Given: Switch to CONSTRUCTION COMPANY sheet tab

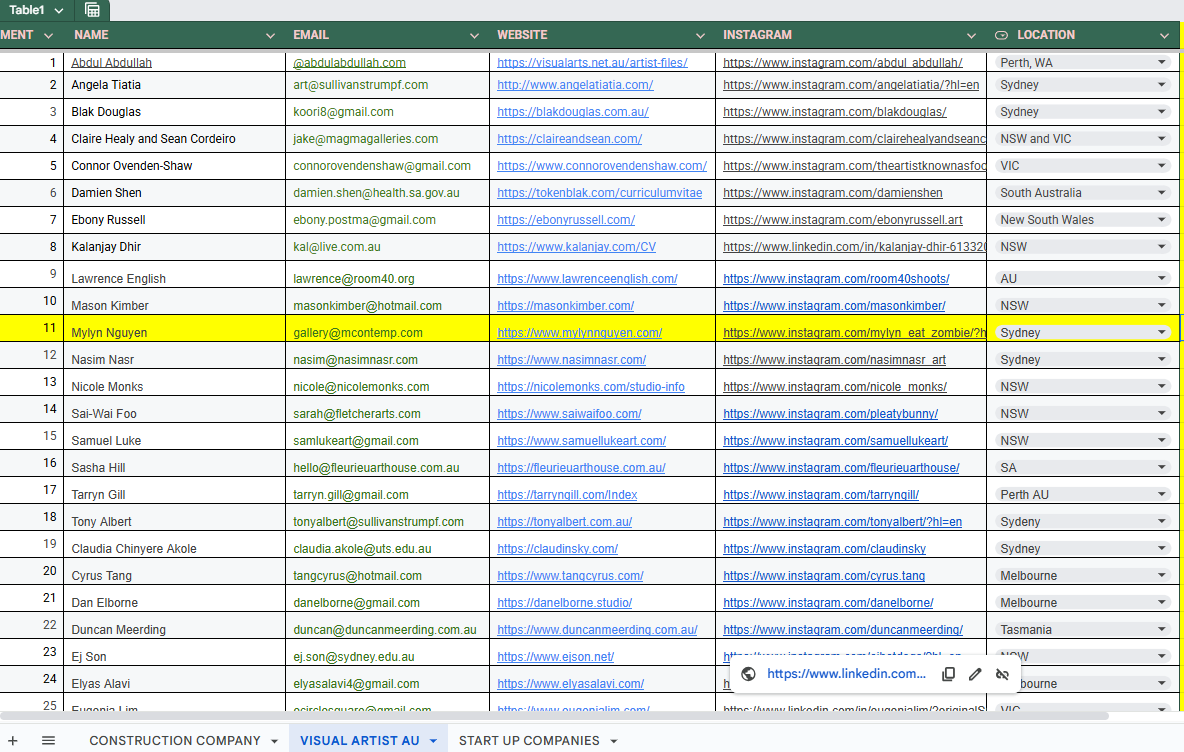Looking at the screenshot, I should (175, 741).
